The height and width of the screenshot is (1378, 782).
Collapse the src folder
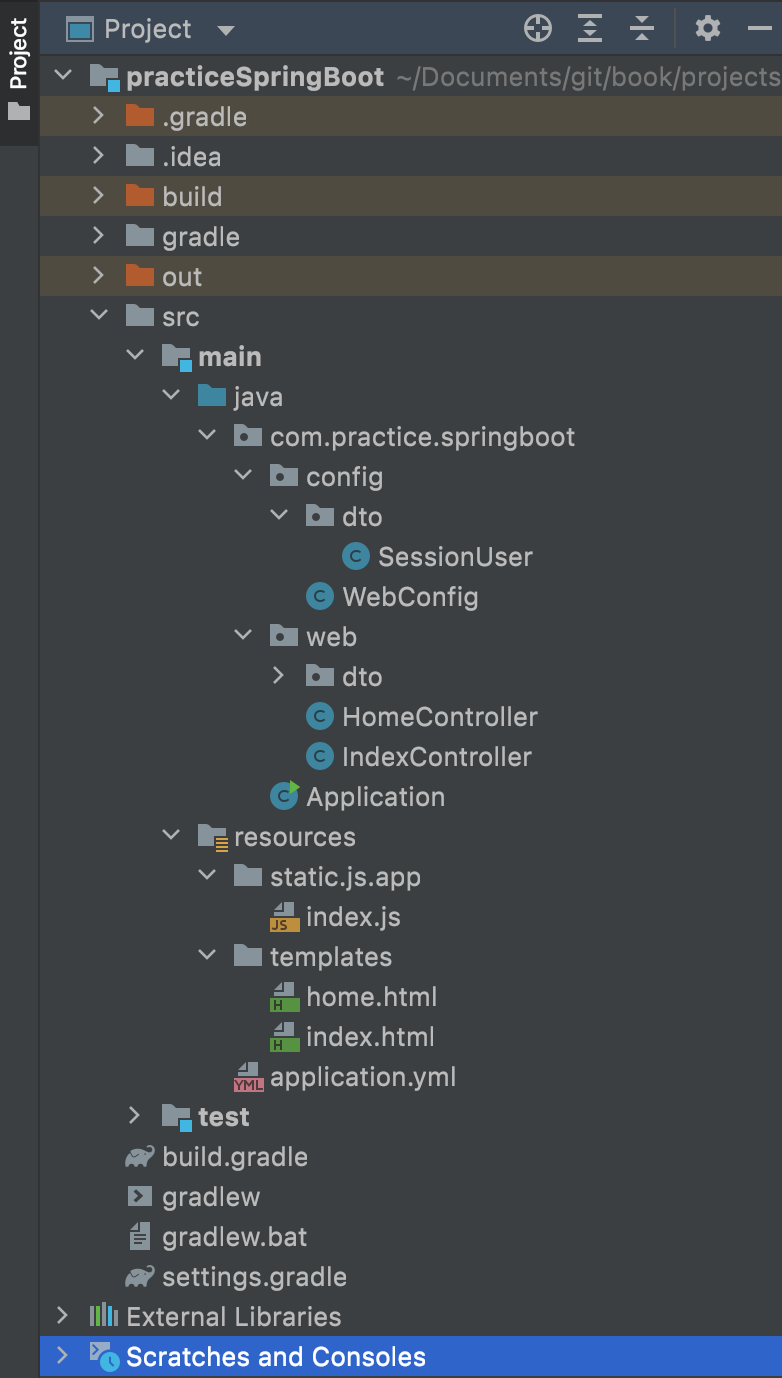click(99, 316)
